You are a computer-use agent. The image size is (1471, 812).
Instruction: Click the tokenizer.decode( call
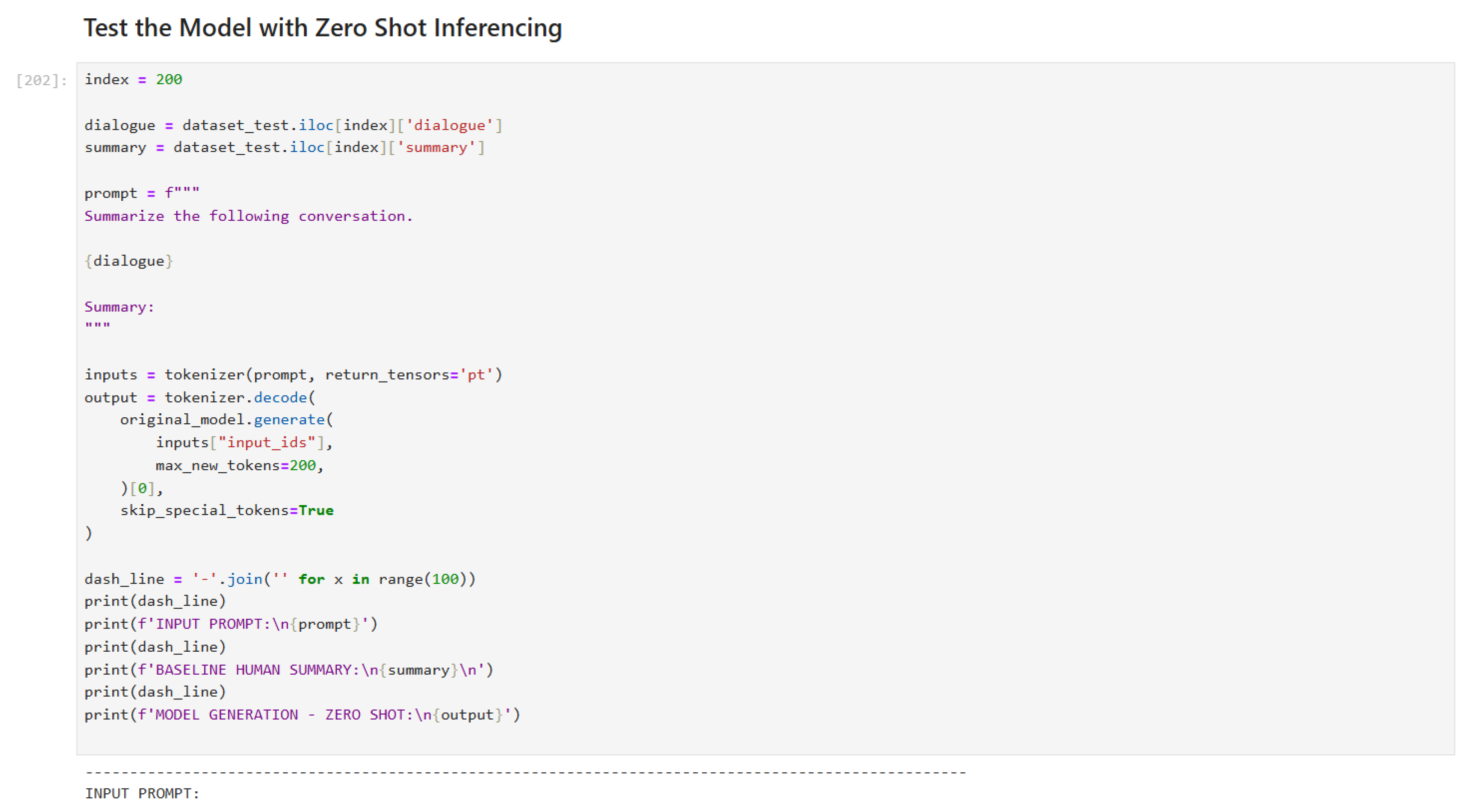click(240, 397)
